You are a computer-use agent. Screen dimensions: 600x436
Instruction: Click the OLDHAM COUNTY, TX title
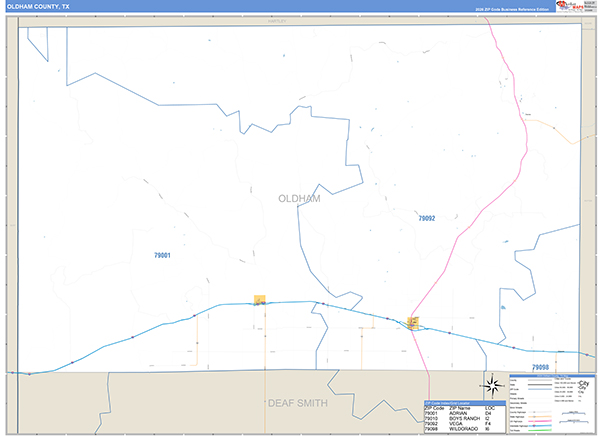pyautogui.click(x=38, y=7)
